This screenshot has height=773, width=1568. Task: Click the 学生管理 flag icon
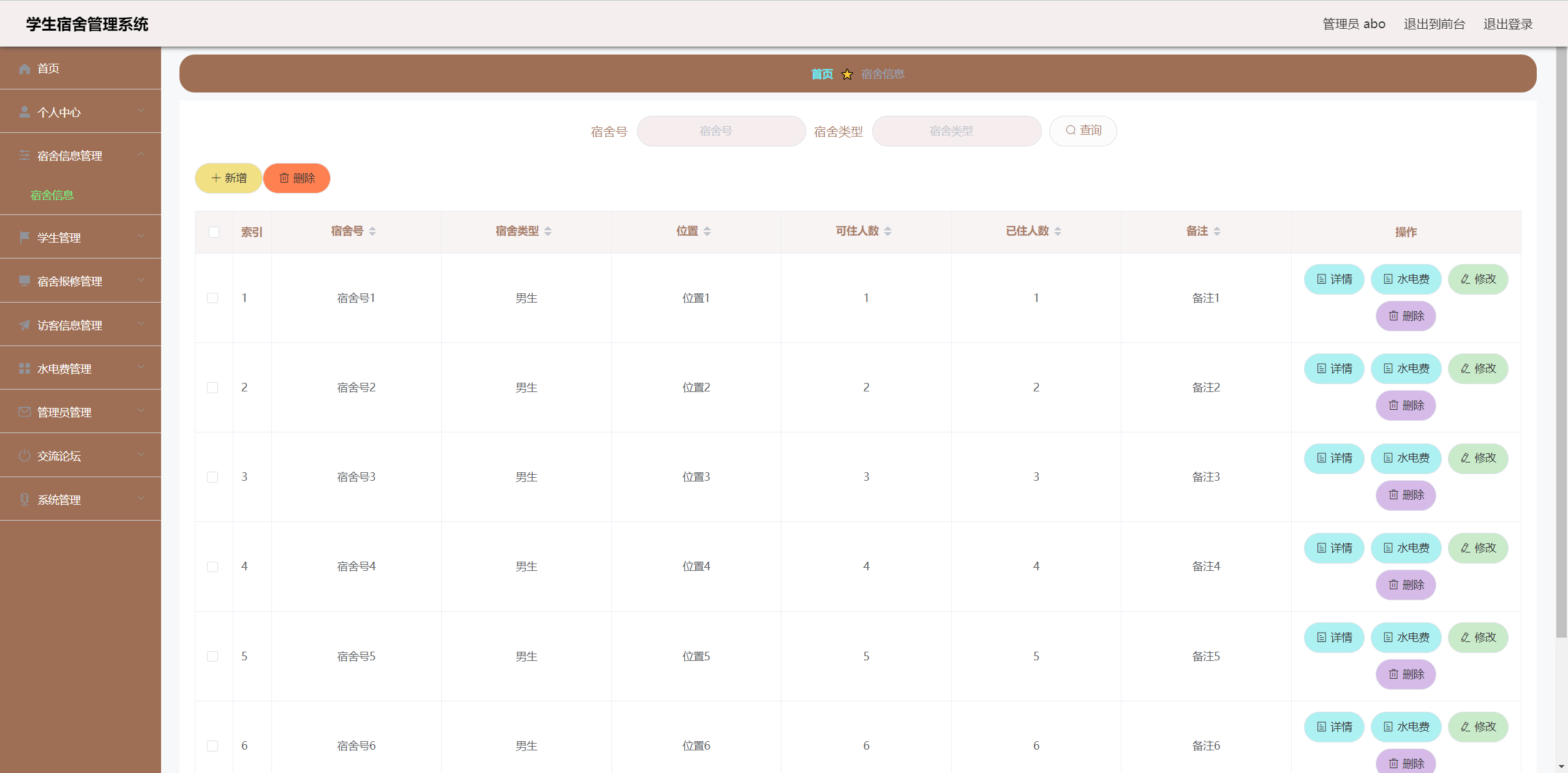[24, 237]
